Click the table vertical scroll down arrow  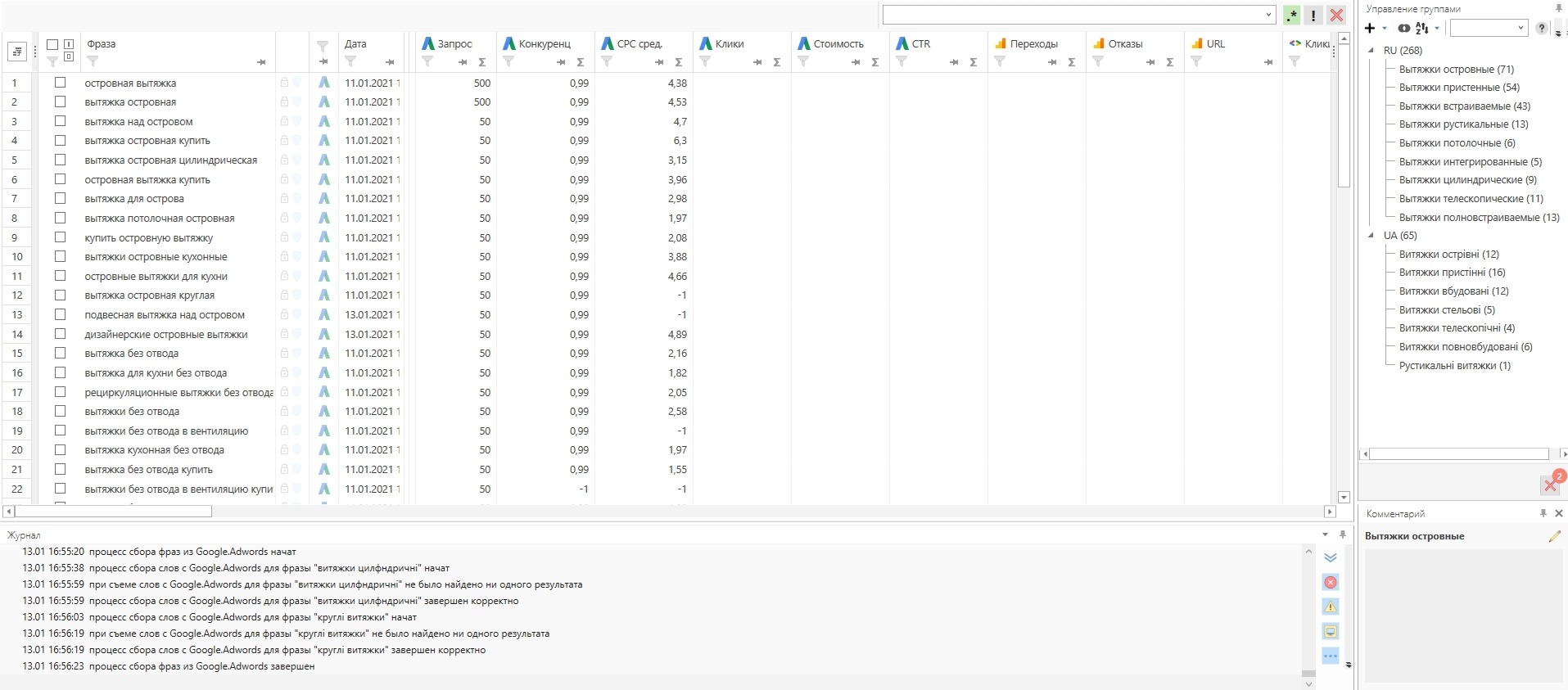[x=1344, y=497]
